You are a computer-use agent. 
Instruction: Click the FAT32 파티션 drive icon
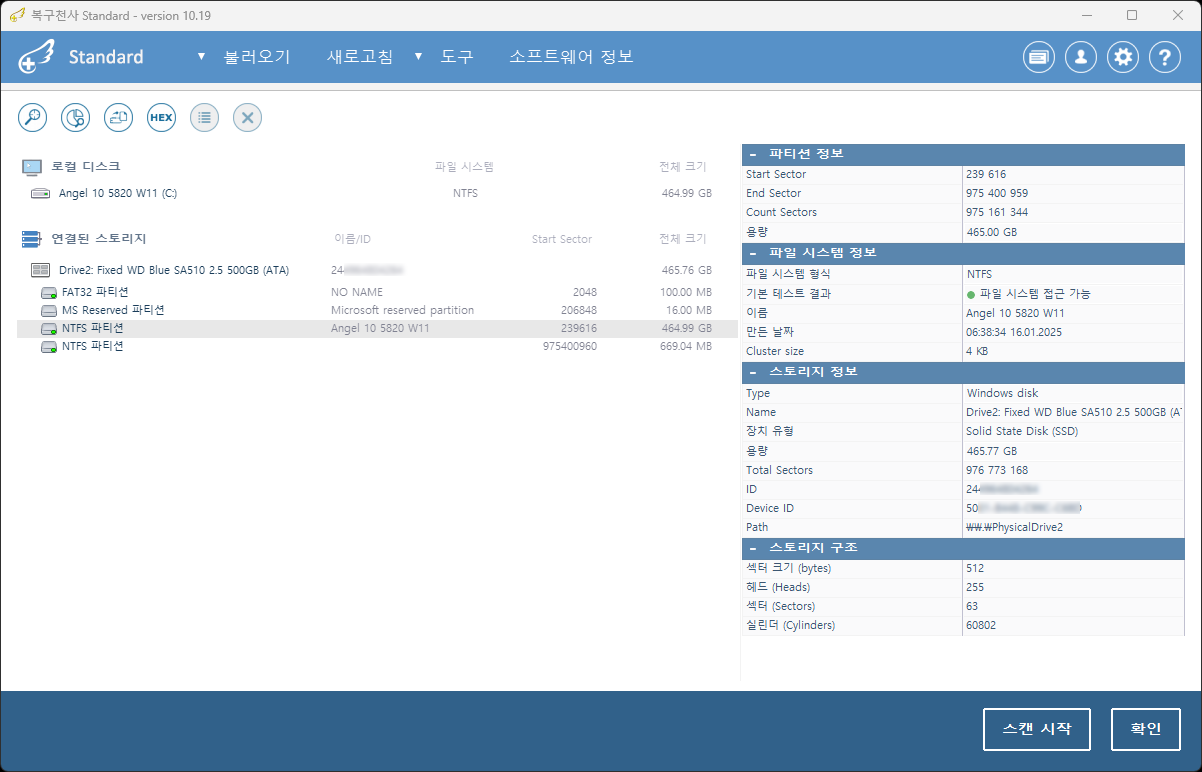pyautogui.click(x=49, y=292)
